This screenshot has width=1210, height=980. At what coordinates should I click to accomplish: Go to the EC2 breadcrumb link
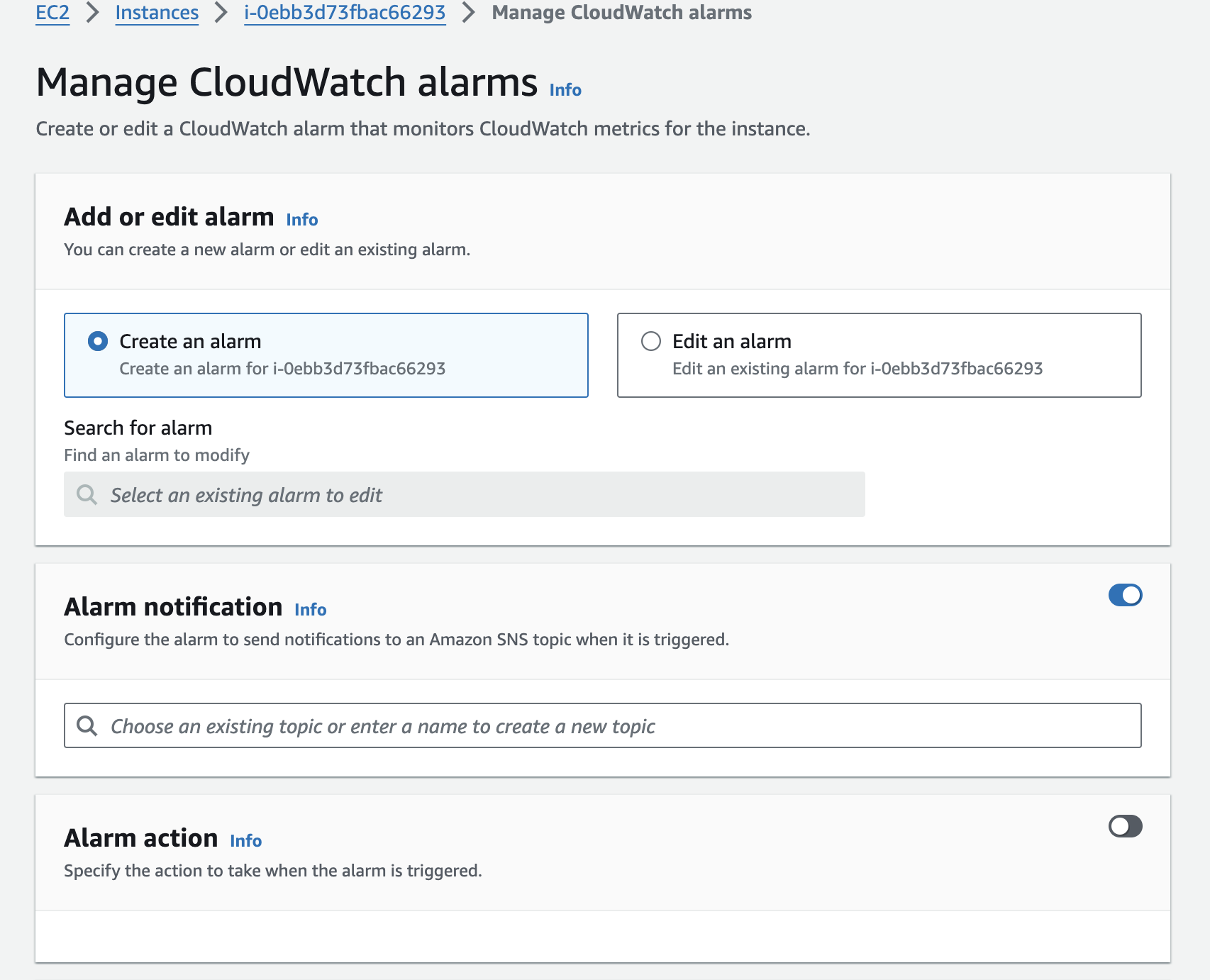tap(52, 13)
